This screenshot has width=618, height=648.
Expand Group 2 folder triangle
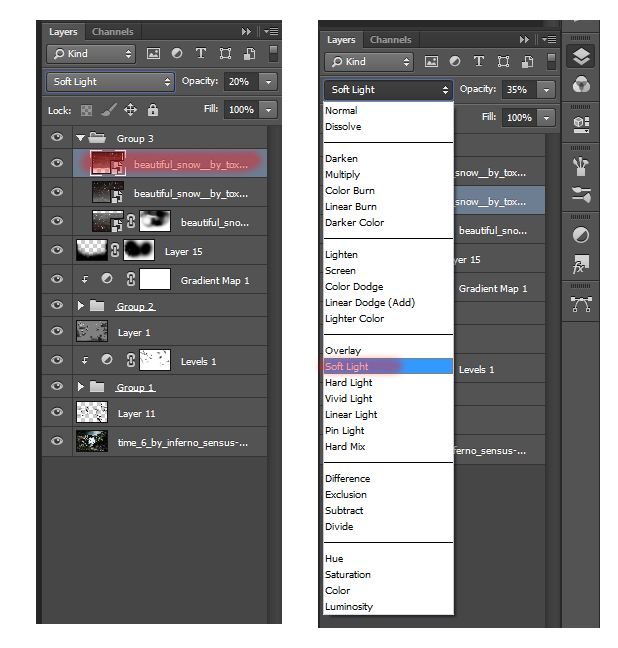point(81,306)
